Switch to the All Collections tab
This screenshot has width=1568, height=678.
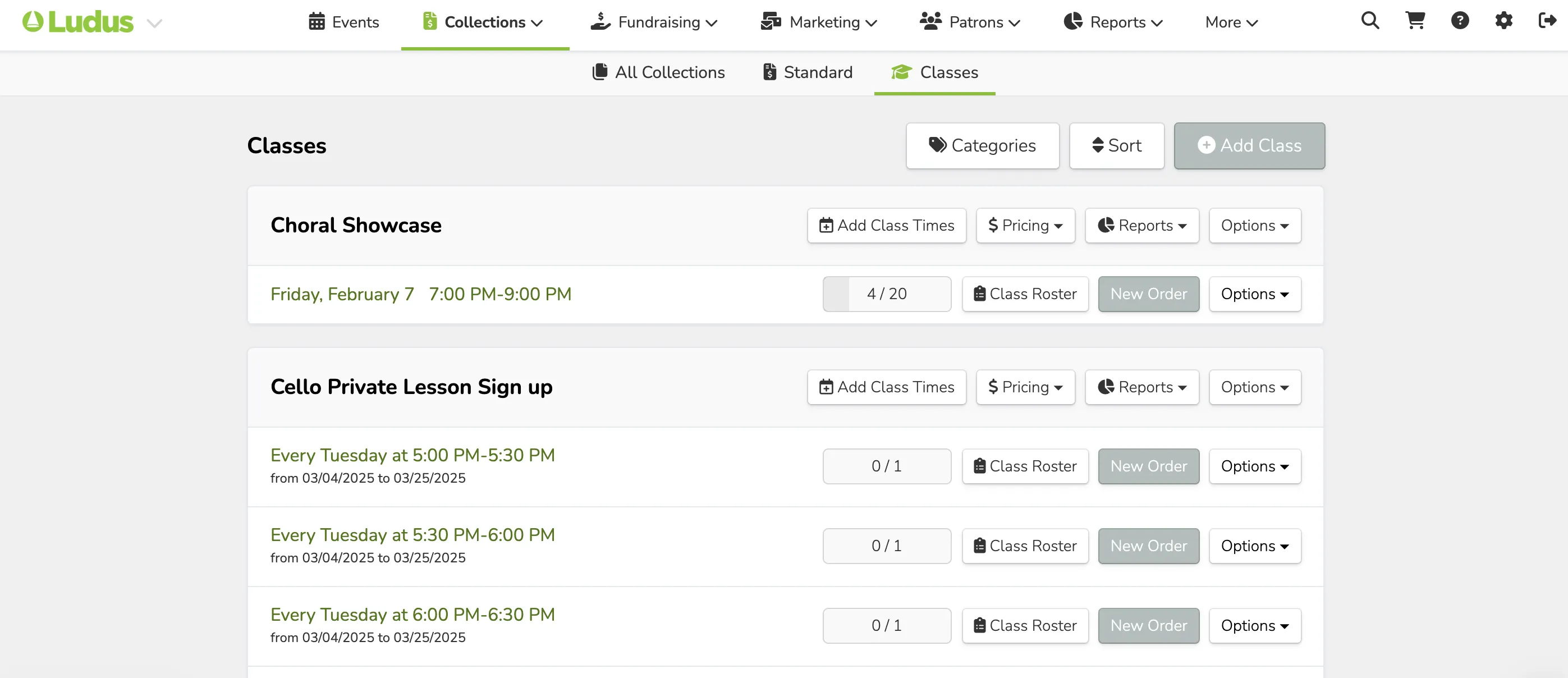pyautogui.click(x=659, y=72)
